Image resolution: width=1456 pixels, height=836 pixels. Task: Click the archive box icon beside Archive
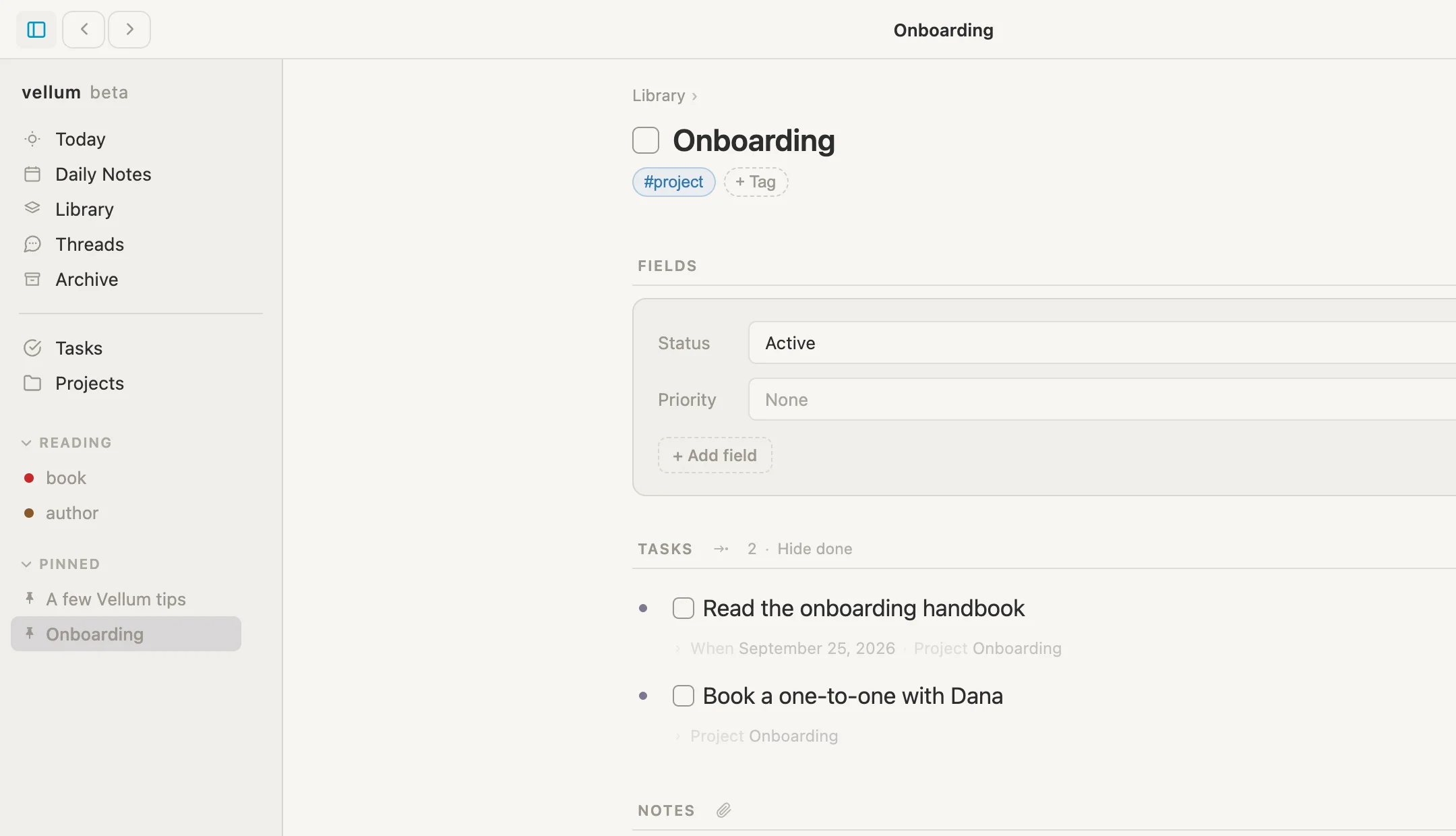[32, 279]
